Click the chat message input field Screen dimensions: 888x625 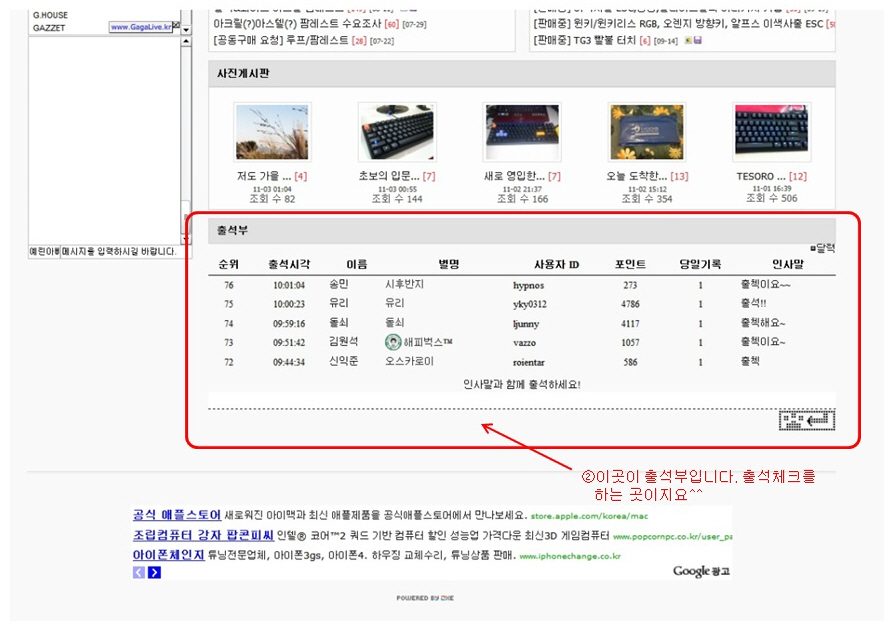pos(126,251)
